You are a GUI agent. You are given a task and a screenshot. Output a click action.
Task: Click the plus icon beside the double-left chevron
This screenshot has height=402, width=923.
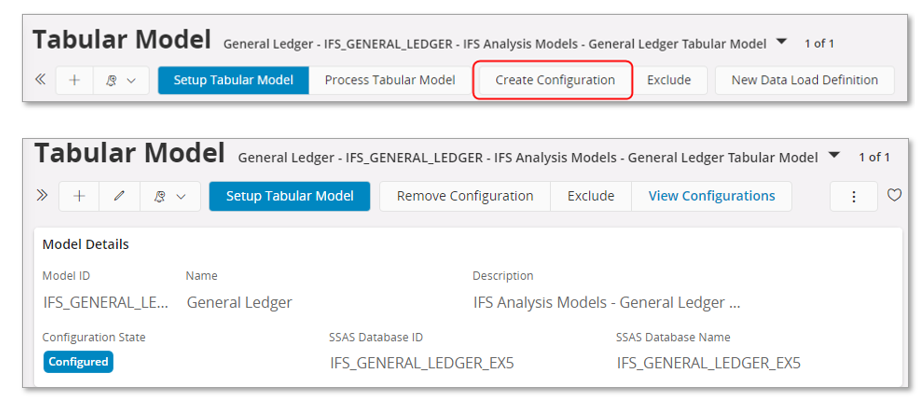click(x=74, y=80)
